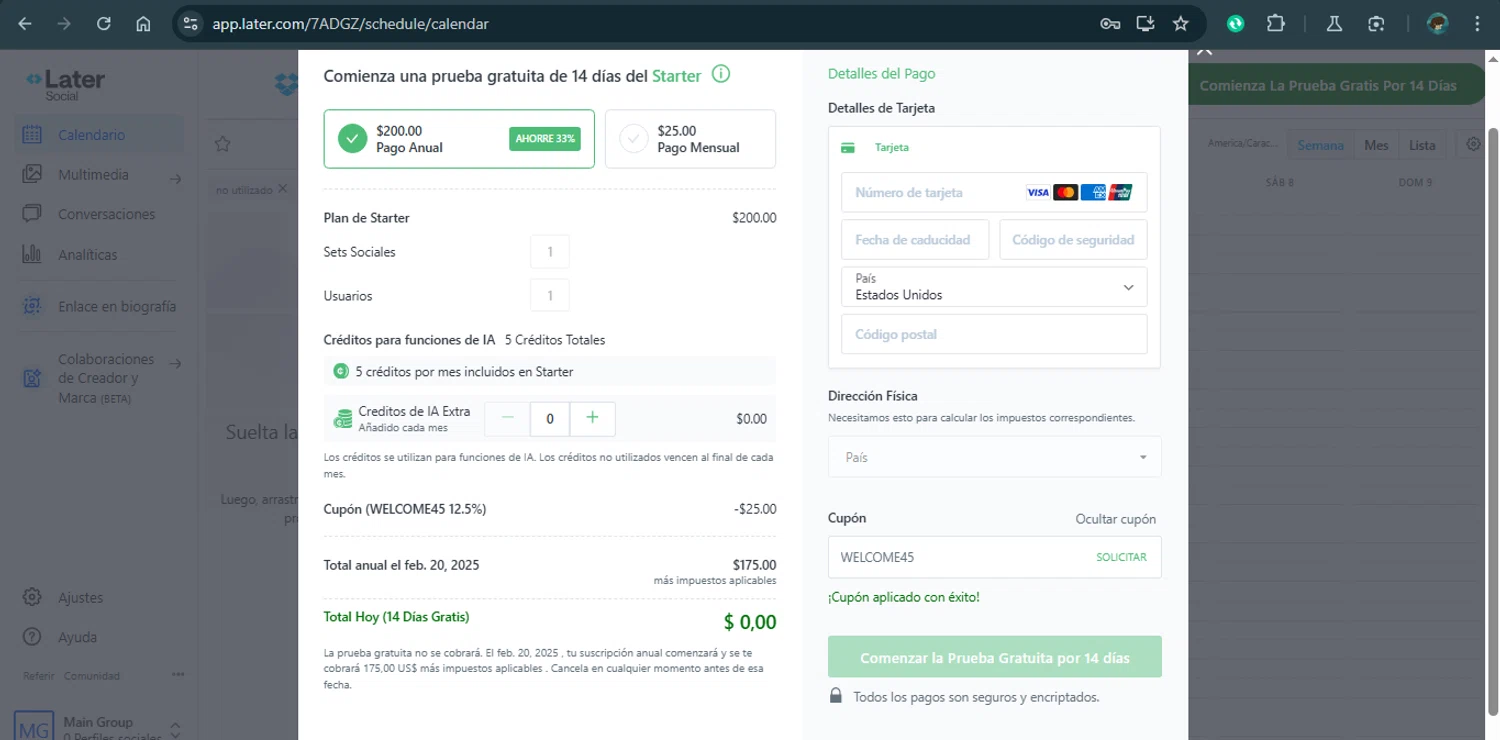
Task: Open the browser profile avatar
Action: [x=1437, y=23]
